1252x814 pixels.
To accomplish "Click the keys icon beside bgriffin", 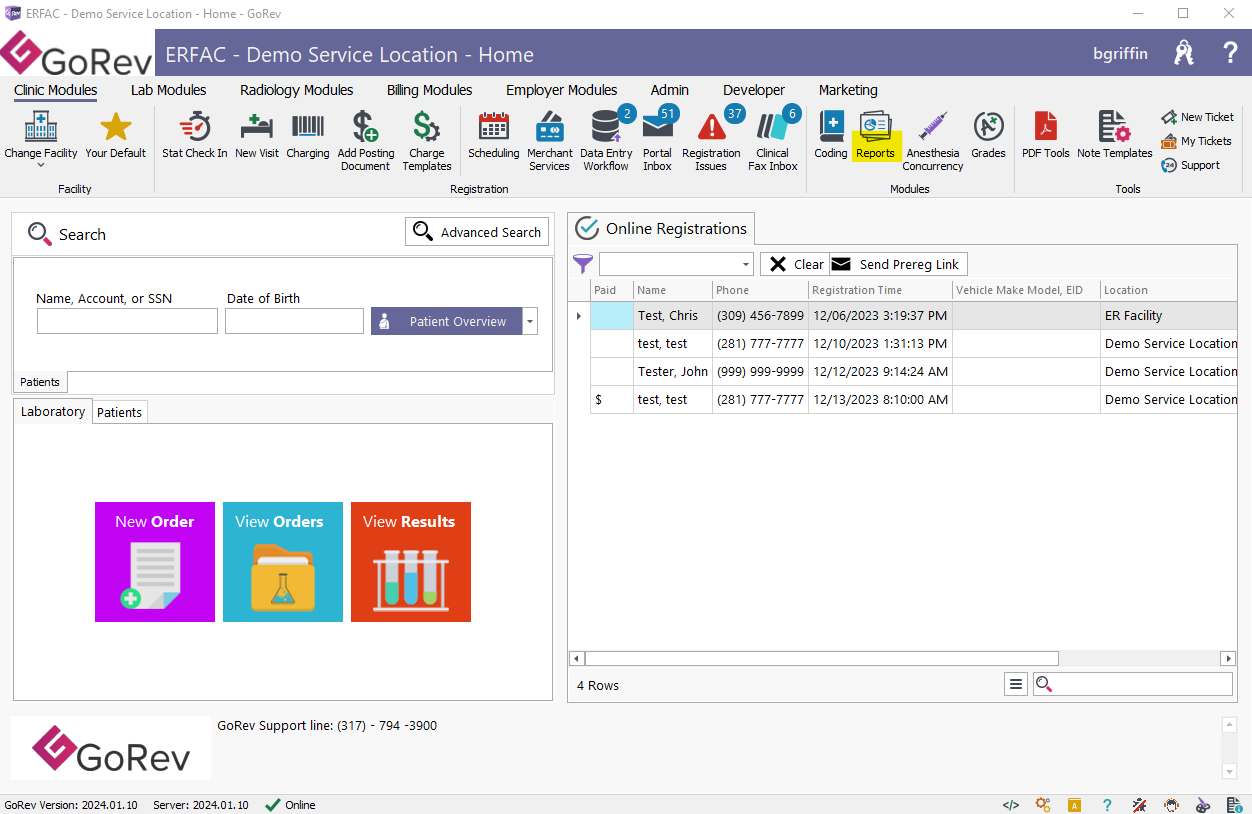I will (1184, 53).
